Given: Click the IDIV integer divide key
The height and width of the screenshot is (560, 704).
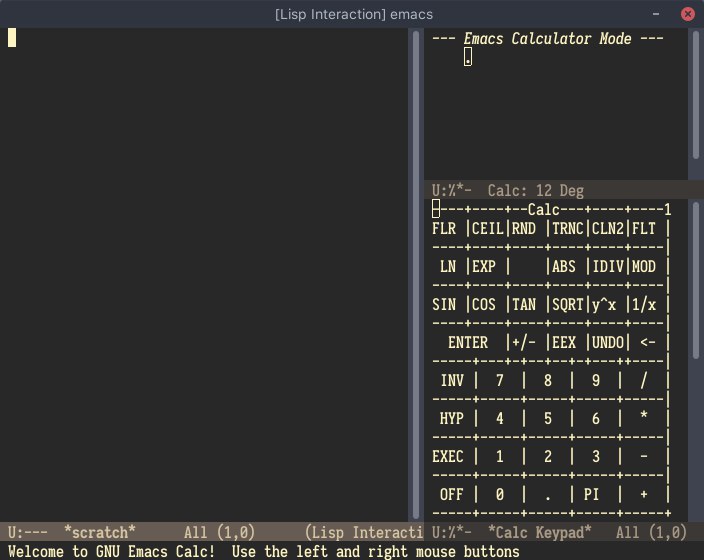Looking at the screenshot, I should (607, 267).
